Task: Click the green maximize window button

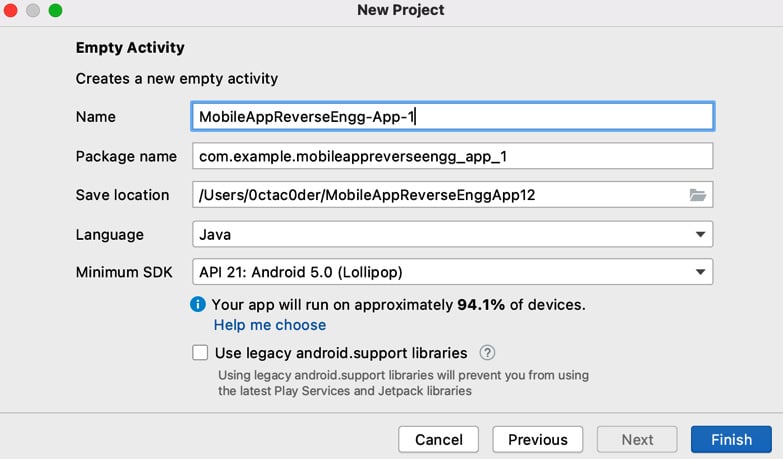Action: (55, 10)
